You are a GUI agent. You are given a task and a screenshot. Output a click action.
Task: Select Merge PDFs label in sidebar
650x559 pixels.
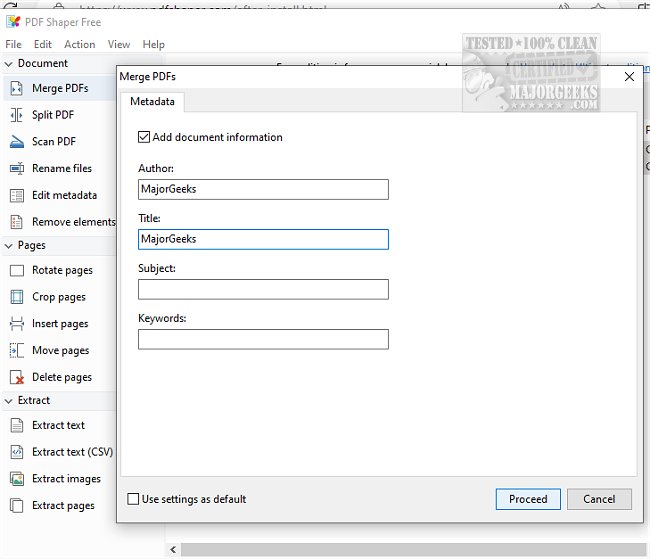pyautogui.click(x=60, y=88)
